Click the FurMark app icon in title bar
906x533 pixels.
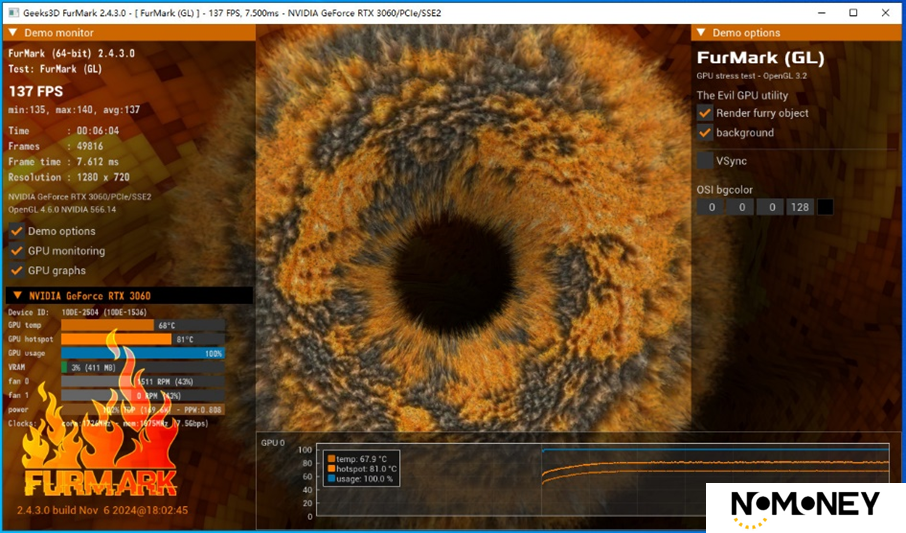(13, 13)
